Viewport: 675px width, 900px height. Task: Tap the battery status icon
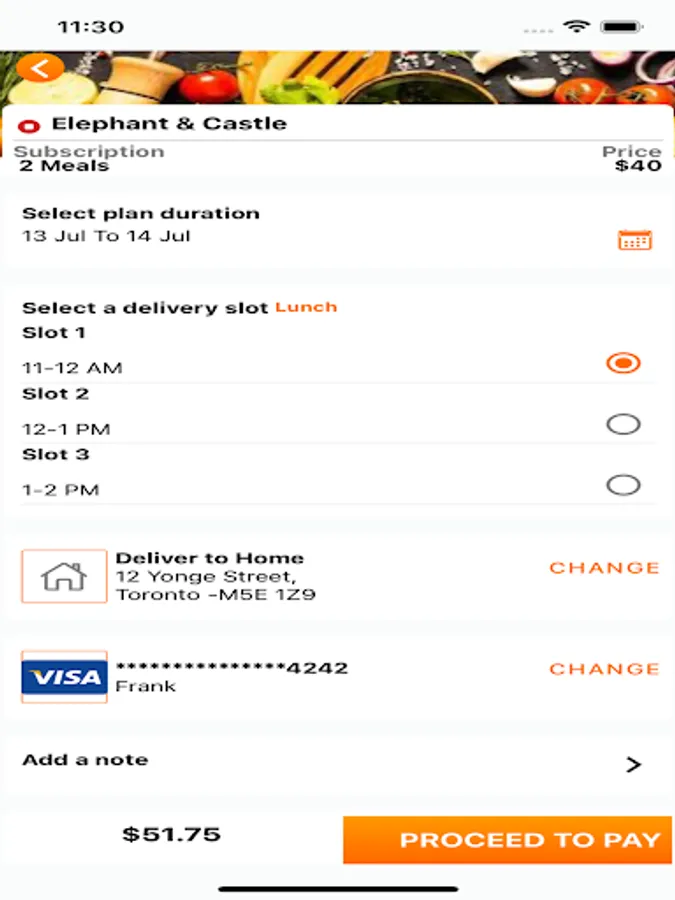[x=621, y=27]
